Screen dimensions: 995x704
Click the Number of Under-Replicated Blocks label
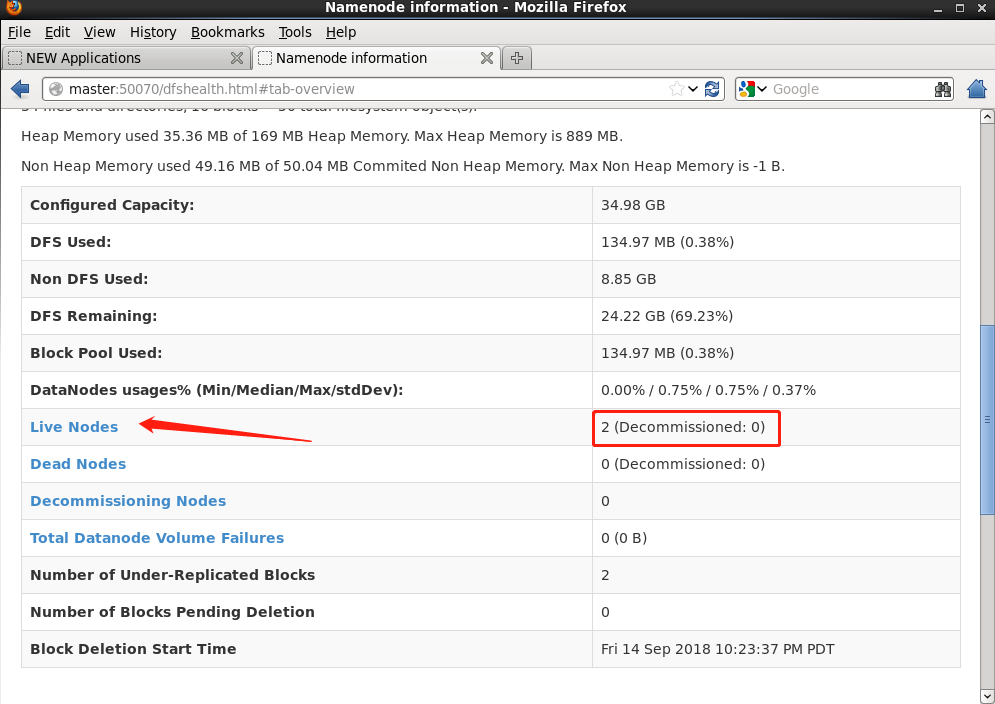point(173,574)
